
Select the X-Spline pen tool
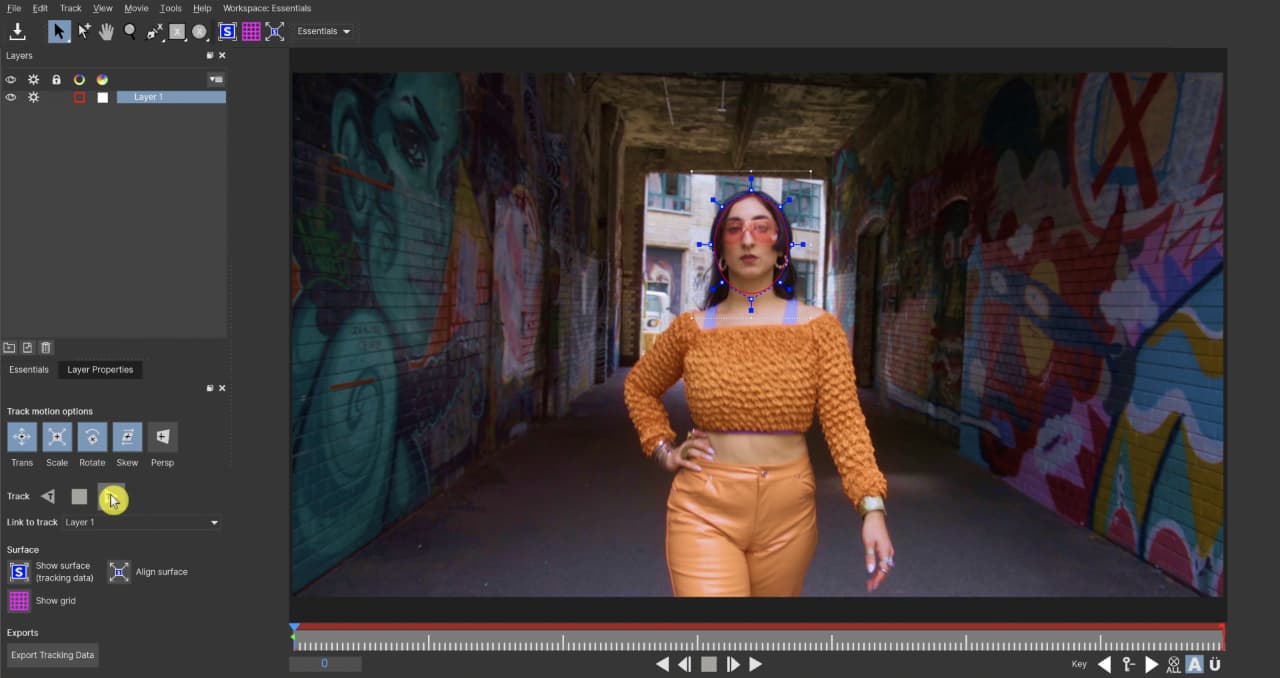(155, 31)
